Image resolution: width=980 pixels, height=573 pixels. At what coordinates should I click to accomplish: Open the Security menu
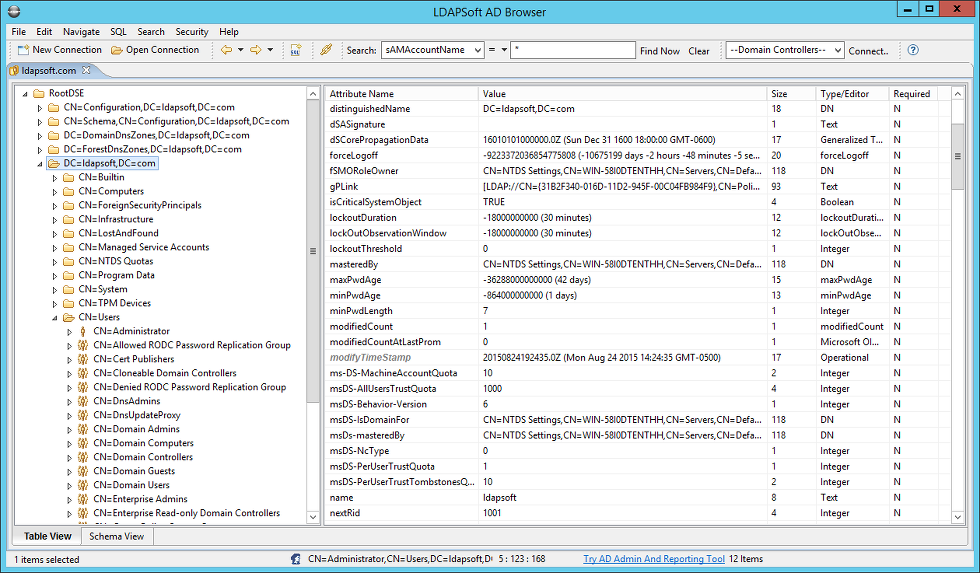pyautogui.click(x=191, y=31)
